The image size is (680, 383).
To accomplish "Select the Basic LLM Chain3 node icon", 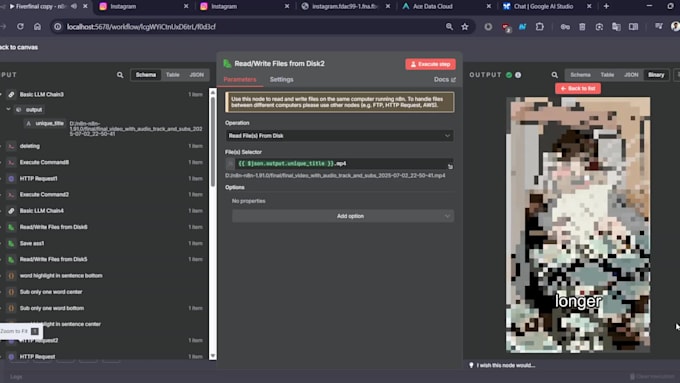I will [11, 94].
